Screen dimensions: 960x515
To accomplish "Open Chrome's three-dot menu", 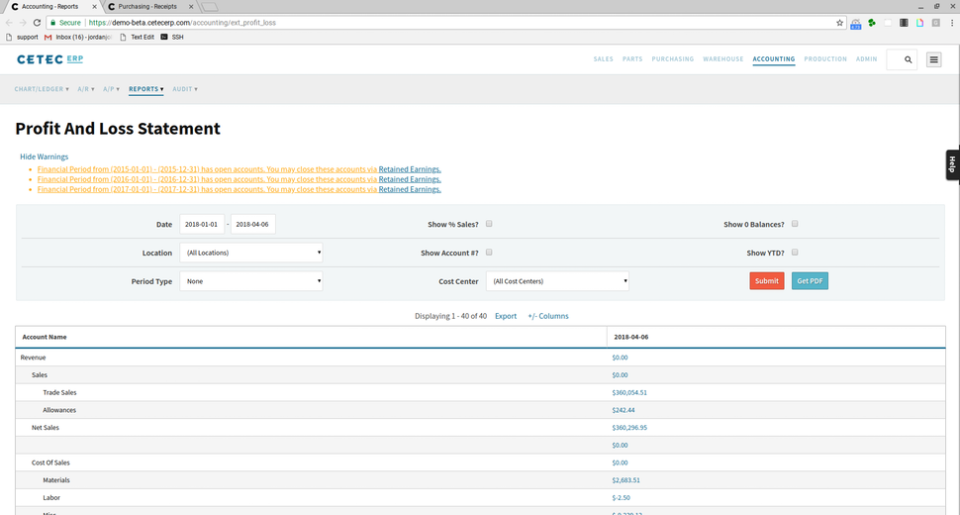I will tap(952, 23).
